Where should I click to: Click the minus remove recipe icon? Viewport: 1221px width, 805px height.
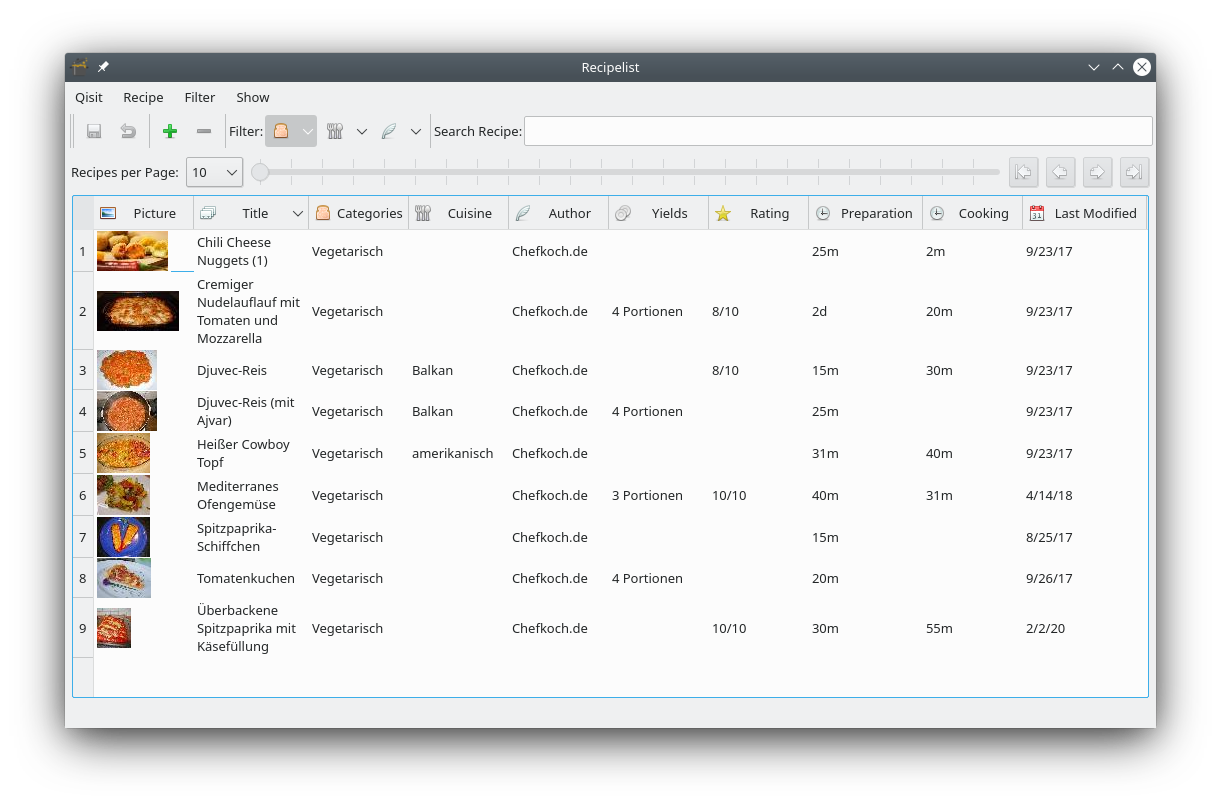(204, 131)
